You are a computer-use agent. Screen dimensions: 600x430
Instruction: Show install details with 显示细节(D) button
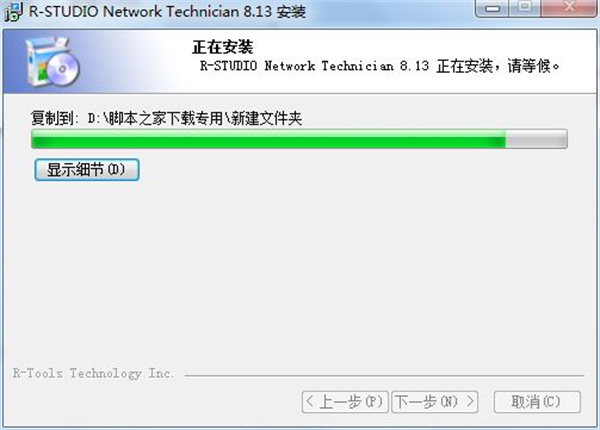pos(87,169)
